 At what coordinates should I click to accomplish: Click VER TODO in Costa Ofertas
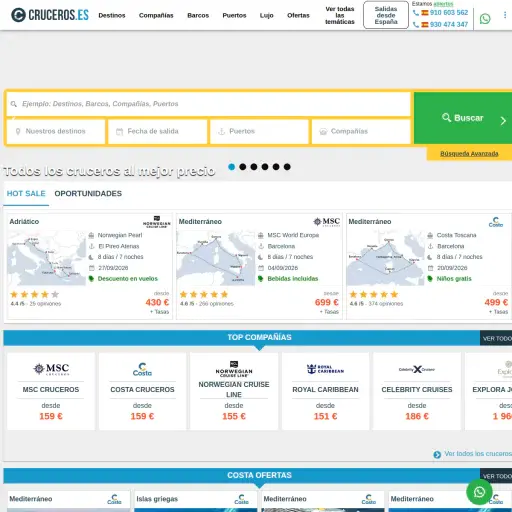pos(497,476)
